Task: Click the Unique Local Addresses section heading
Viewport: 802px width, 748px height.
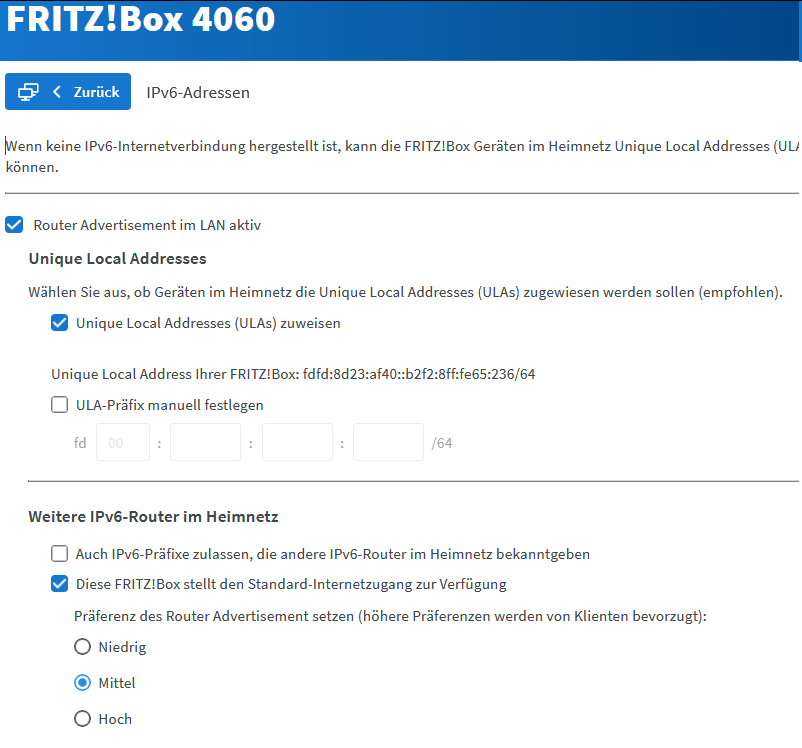Action: [x=118, y=258]
